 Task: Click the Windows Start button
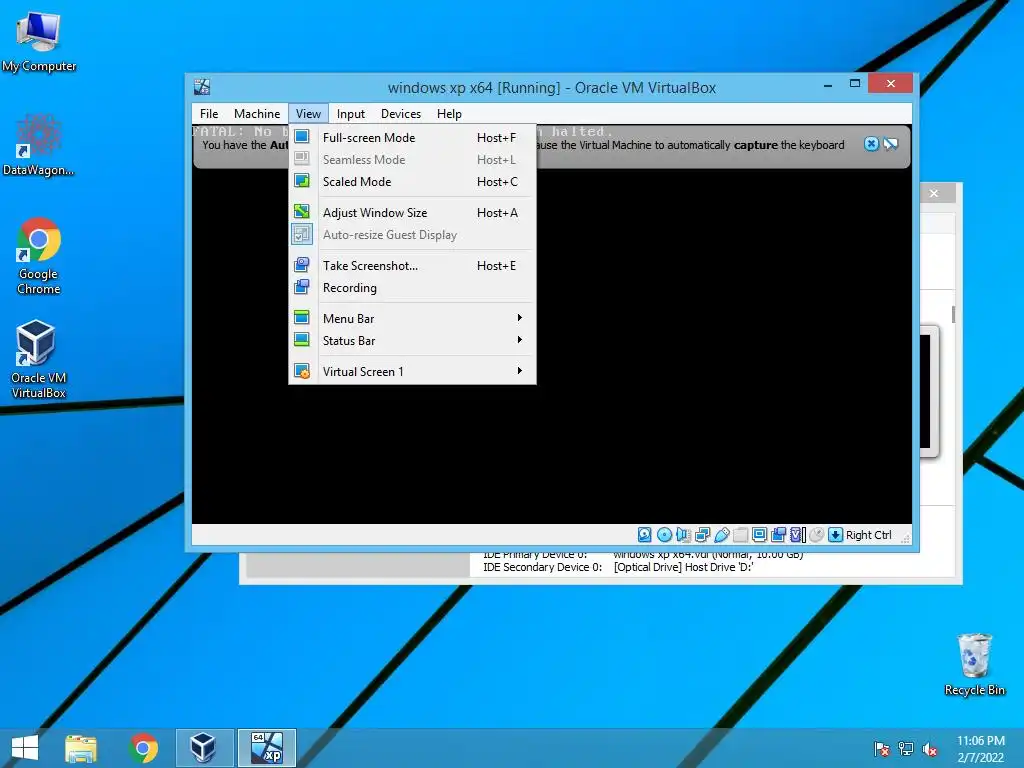tap(25, 748)
